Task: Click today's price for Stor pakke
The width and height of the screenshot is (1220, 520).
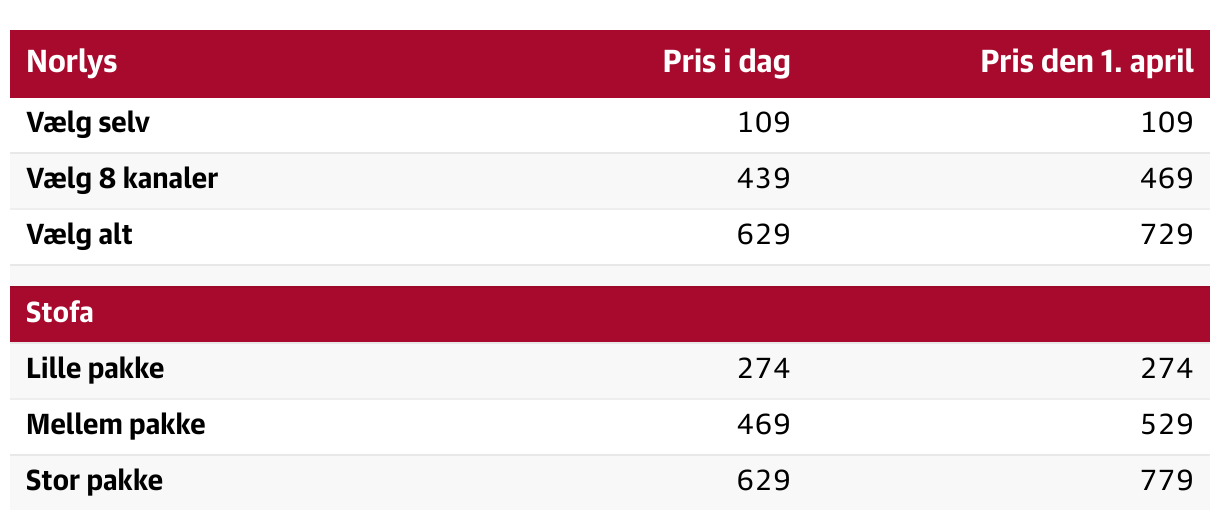Action: (x=764, y=481)
